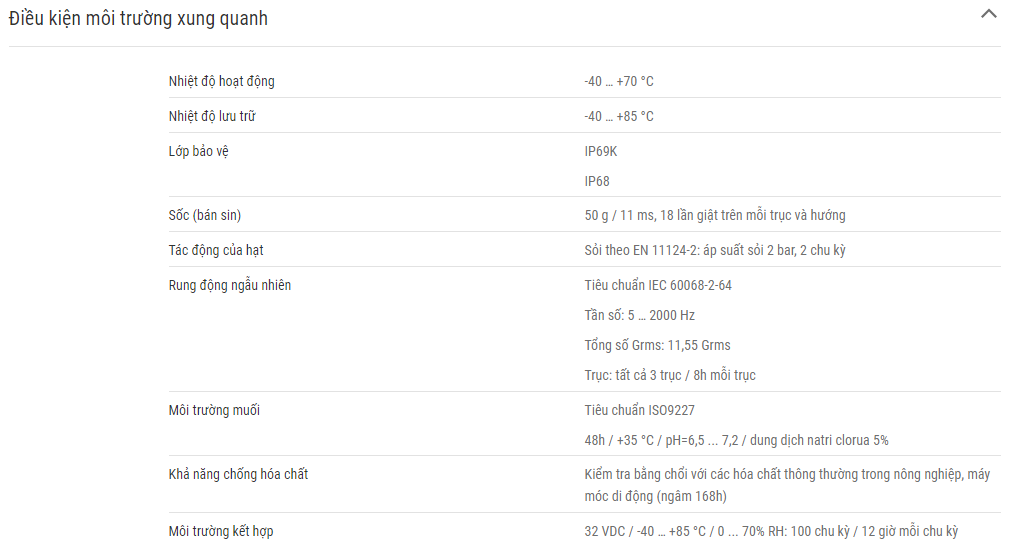Click the IP69K protection rating
The height and width of the screenshot is (558, 1028).
pos(601,151)
